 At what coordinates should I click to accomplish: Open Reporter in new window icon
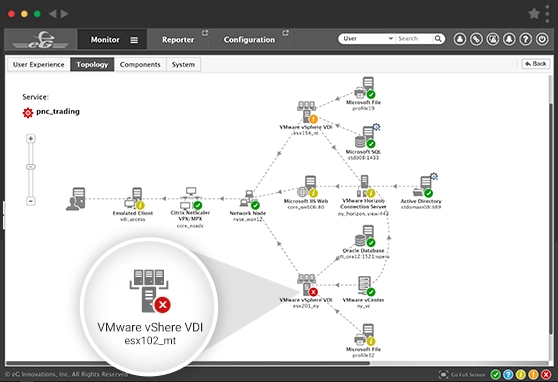[205, 33]
